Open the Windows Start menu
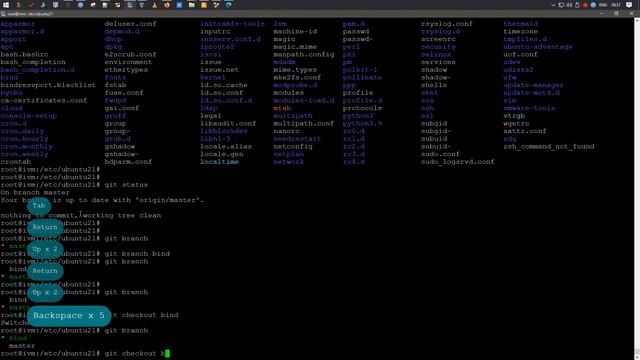This screenshot has width=640, height=360. [6, 5]
